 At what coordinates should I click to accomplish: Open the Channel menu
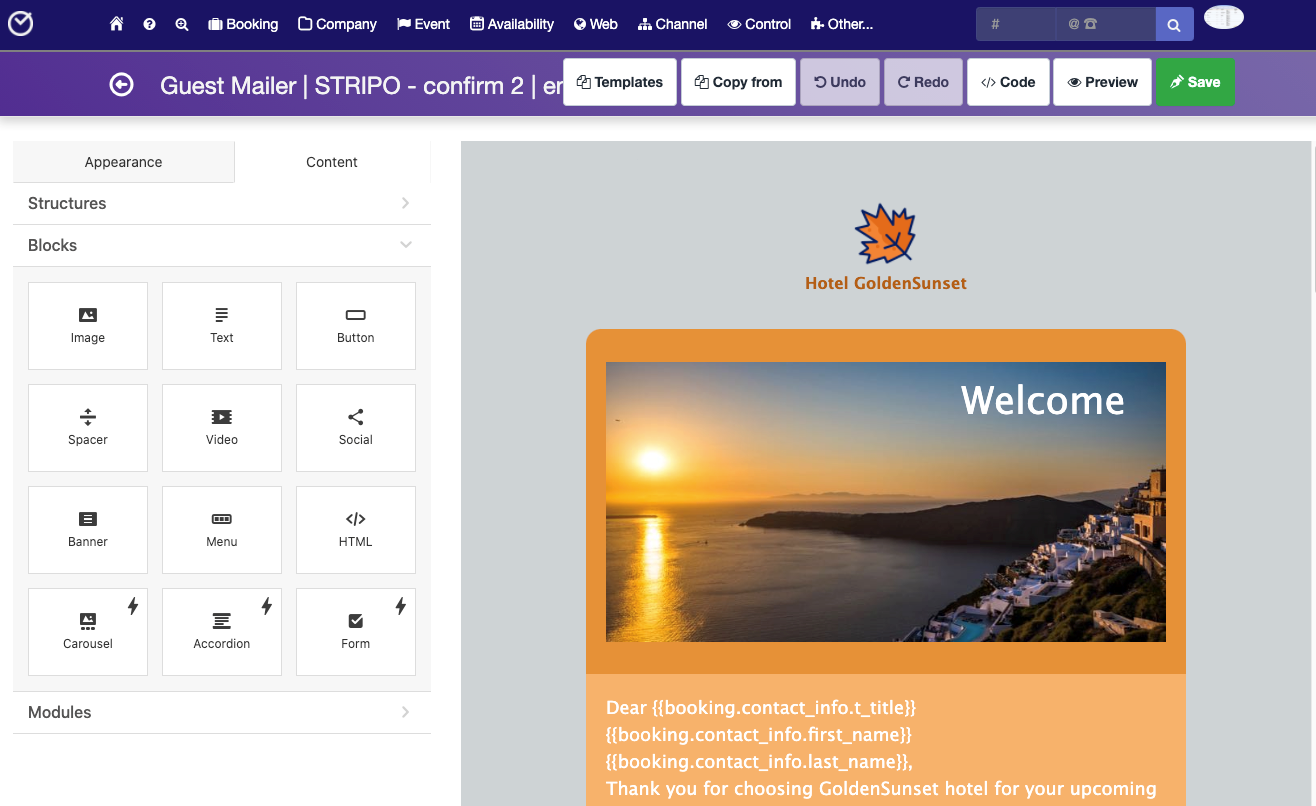pos(673,24)
